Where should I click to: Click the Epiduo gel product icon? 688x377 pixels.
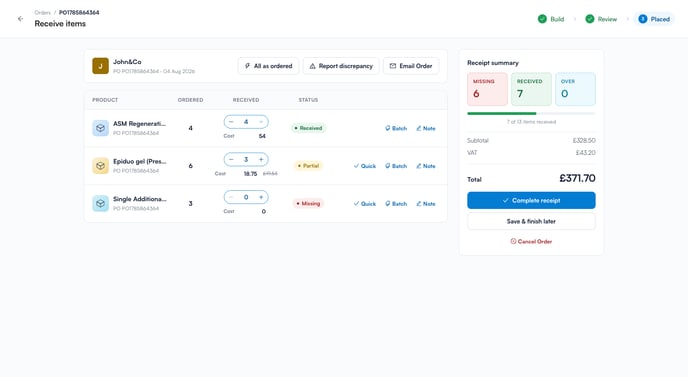[x=100, y=166]
